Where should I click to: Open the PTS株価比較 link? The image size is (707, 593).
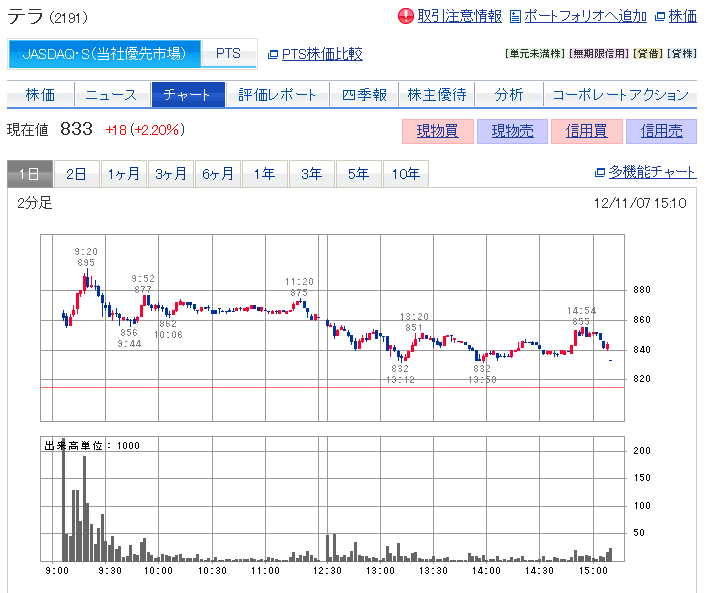tap(322, 54)
